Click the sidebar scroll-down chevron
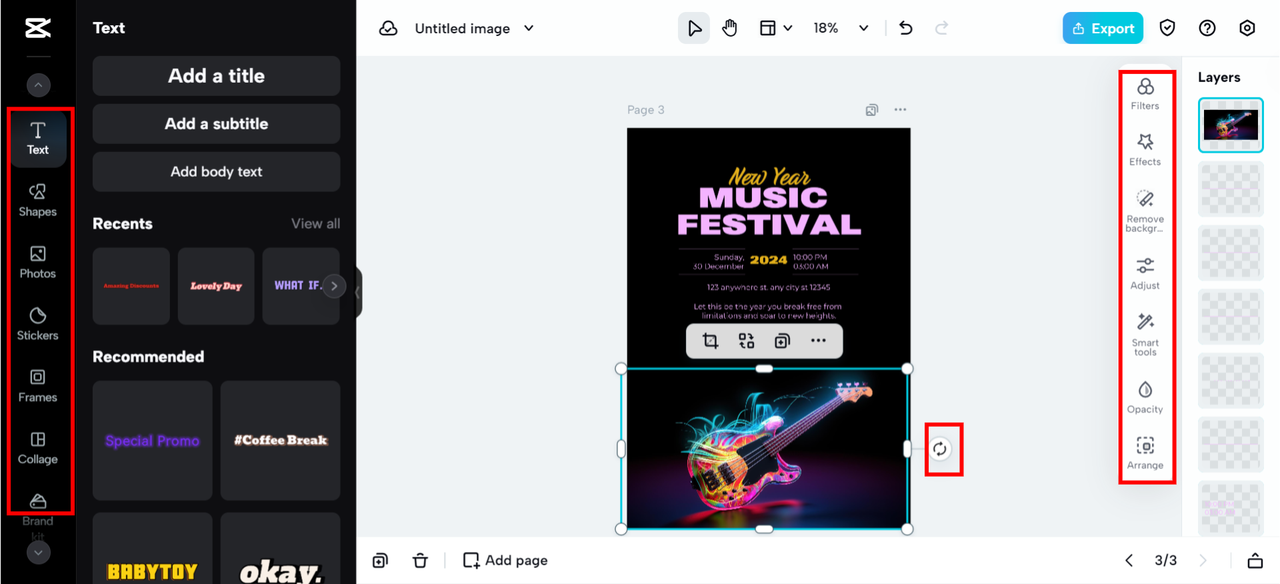 (x=38, y=552)
